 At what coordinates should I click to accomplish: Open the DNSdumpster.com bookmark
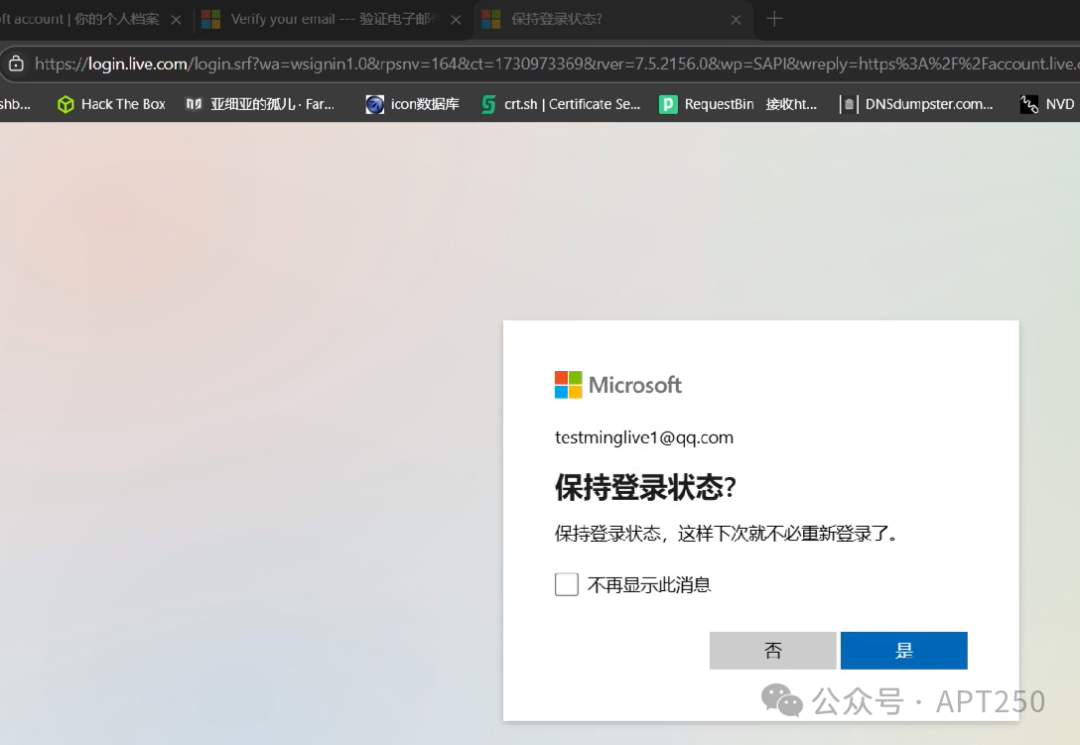pyautogui.click(x=917, y=104)
